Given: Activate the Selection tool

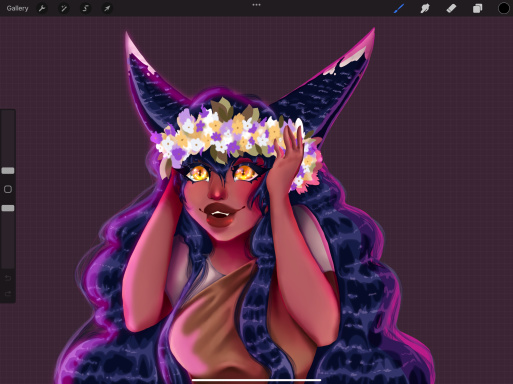Looking at the screenshot, I should coord(85,8).
